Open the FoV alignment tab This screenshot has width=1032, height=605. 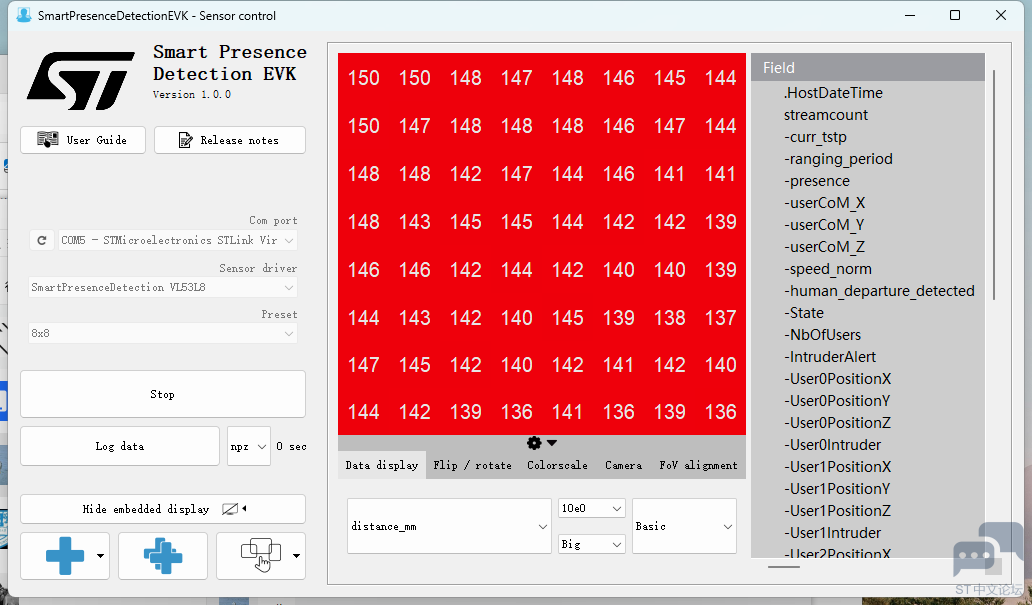[697, 465]
